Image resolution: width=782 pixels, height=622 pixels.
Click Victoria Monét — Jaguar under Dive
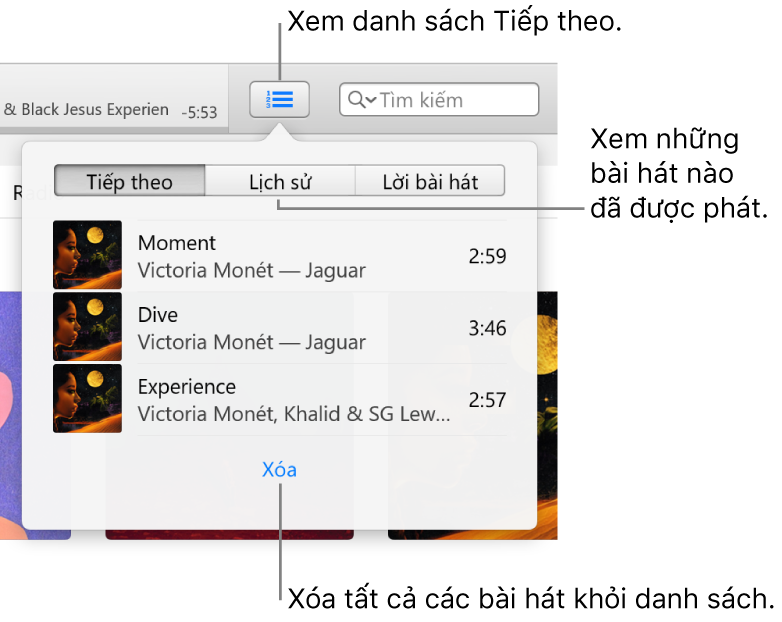pos(252,342)
